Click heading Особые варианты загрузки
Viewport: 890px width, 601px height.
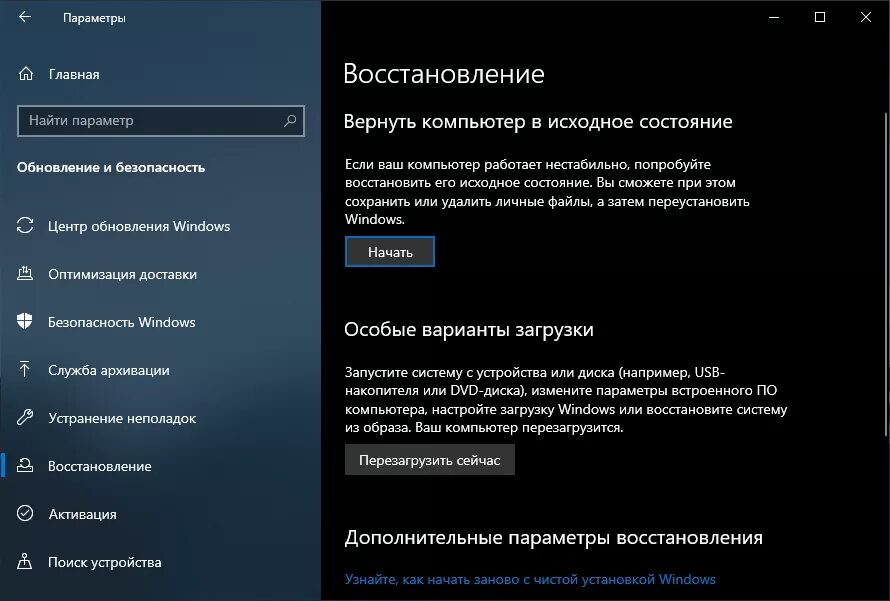[469, 329]
